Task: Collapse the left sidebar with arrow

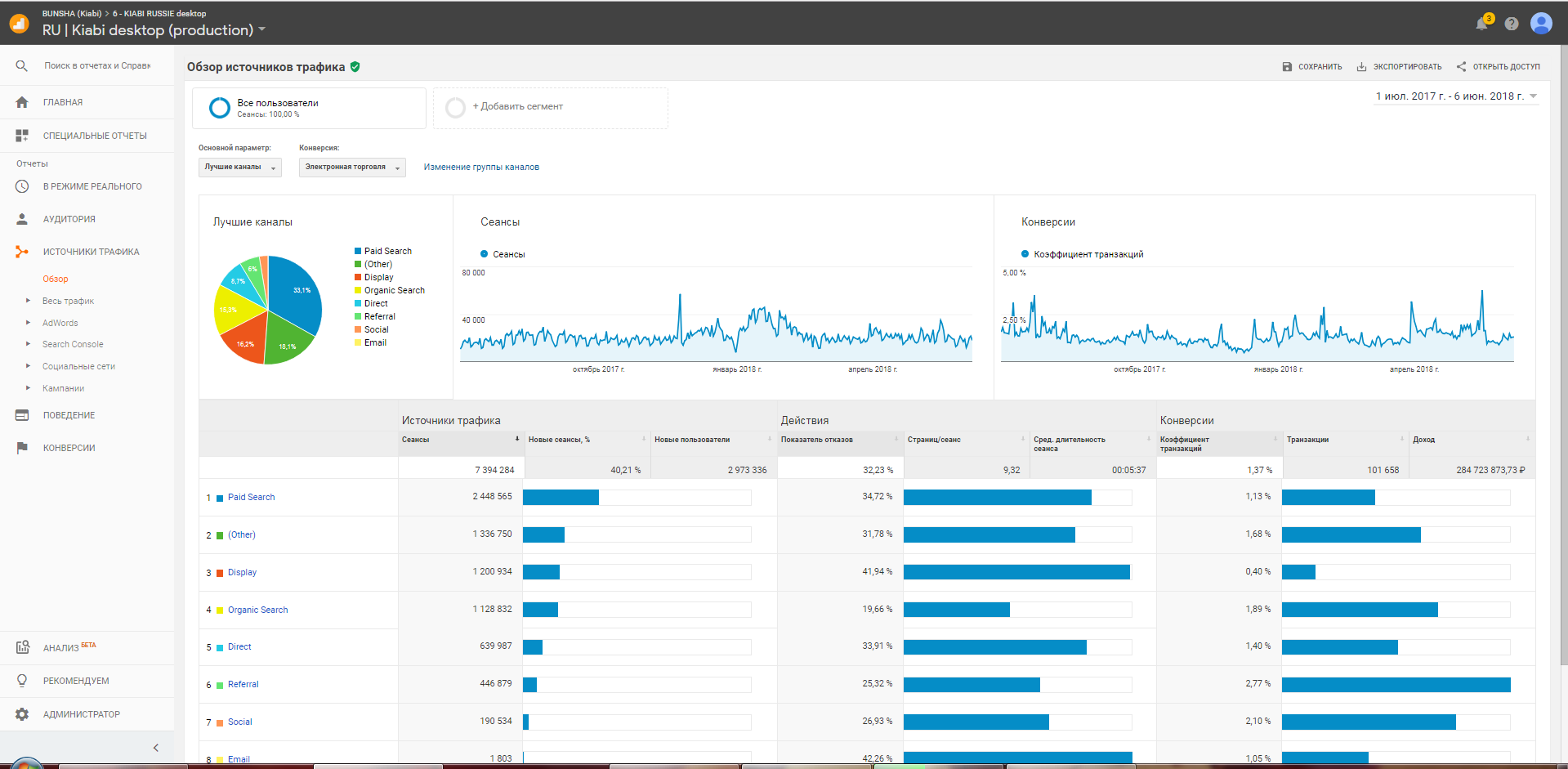Action: coord(155,748)
